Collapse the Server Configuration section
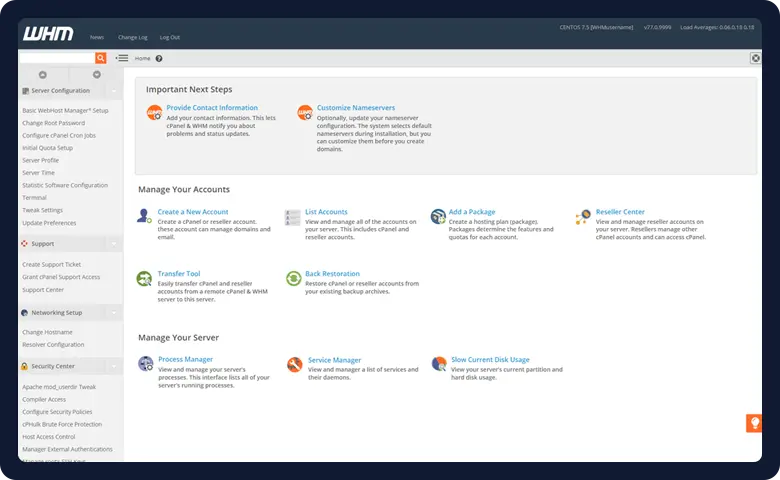Image resolution: width=780 pixels, height=480 pixels. pos(114,90)
